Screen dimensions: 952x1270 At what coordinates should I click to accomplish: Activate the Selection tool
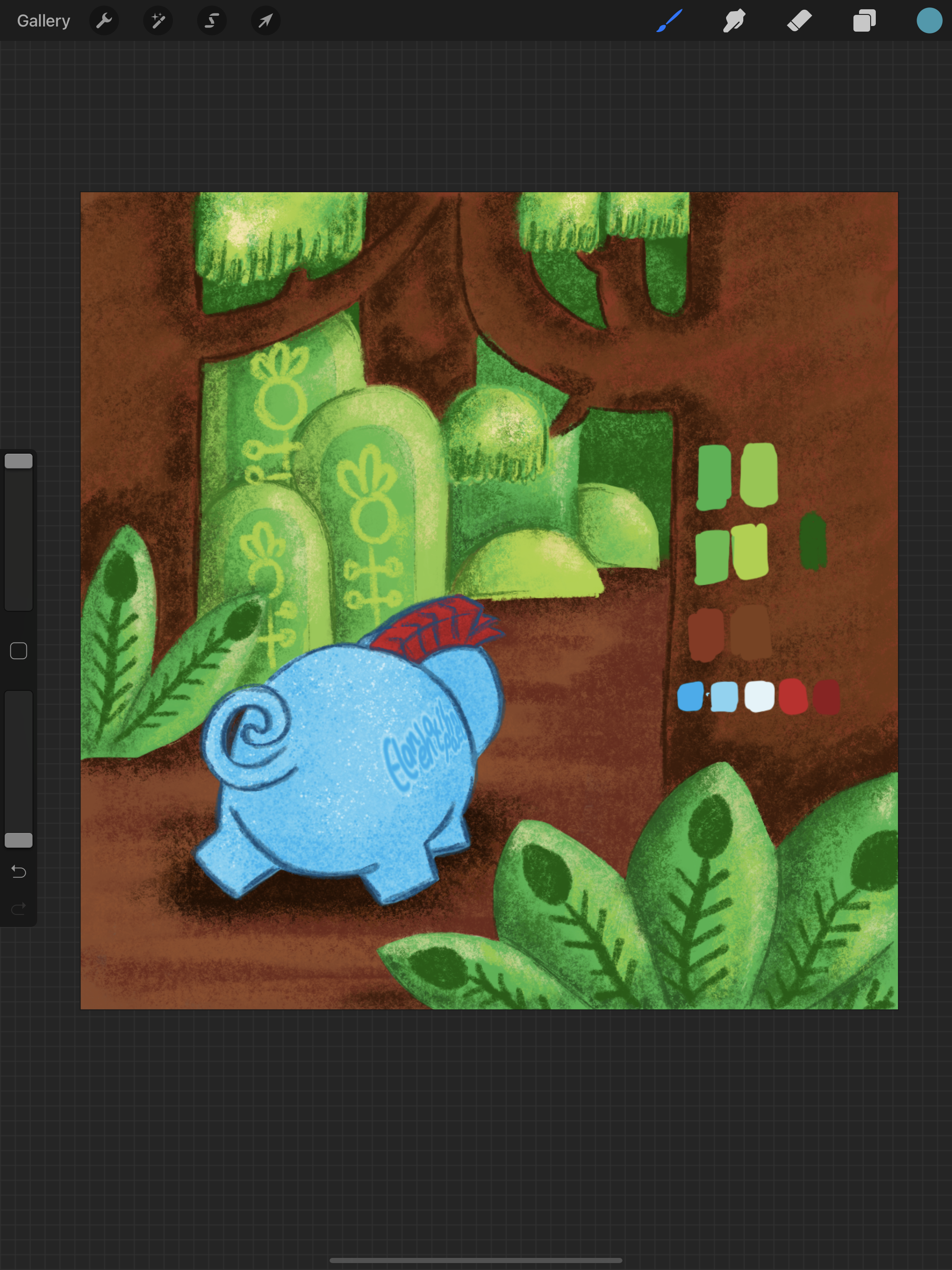click(x=212, y=20)
